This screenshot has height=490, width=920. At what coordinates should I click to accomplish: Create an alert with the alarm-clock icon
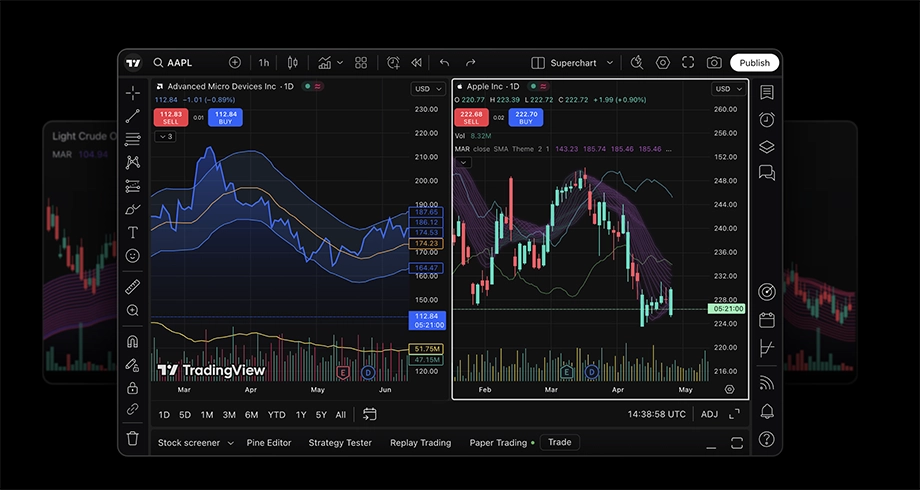click(x=393, y=63)
